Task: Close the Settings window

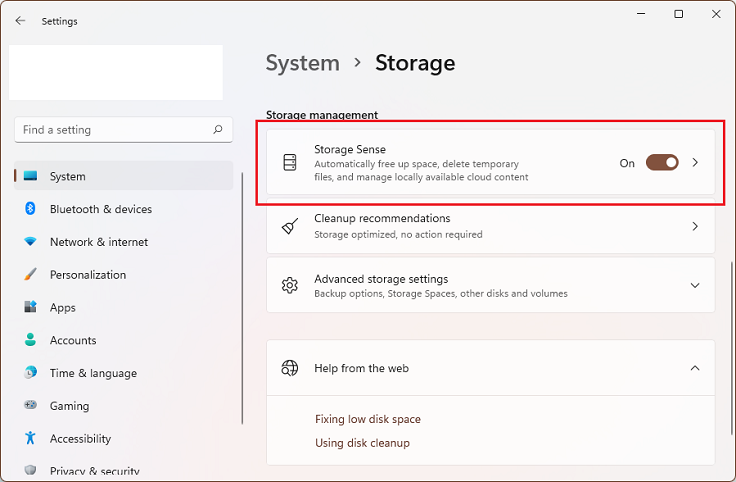Action: (x=716, y=14)
